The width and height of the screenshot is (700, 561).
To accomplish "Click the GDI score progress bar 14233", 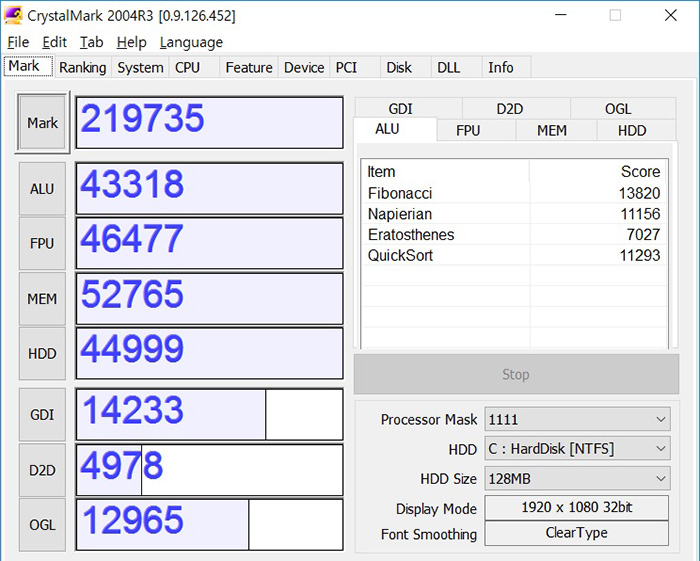I will [x=209, y=415].
